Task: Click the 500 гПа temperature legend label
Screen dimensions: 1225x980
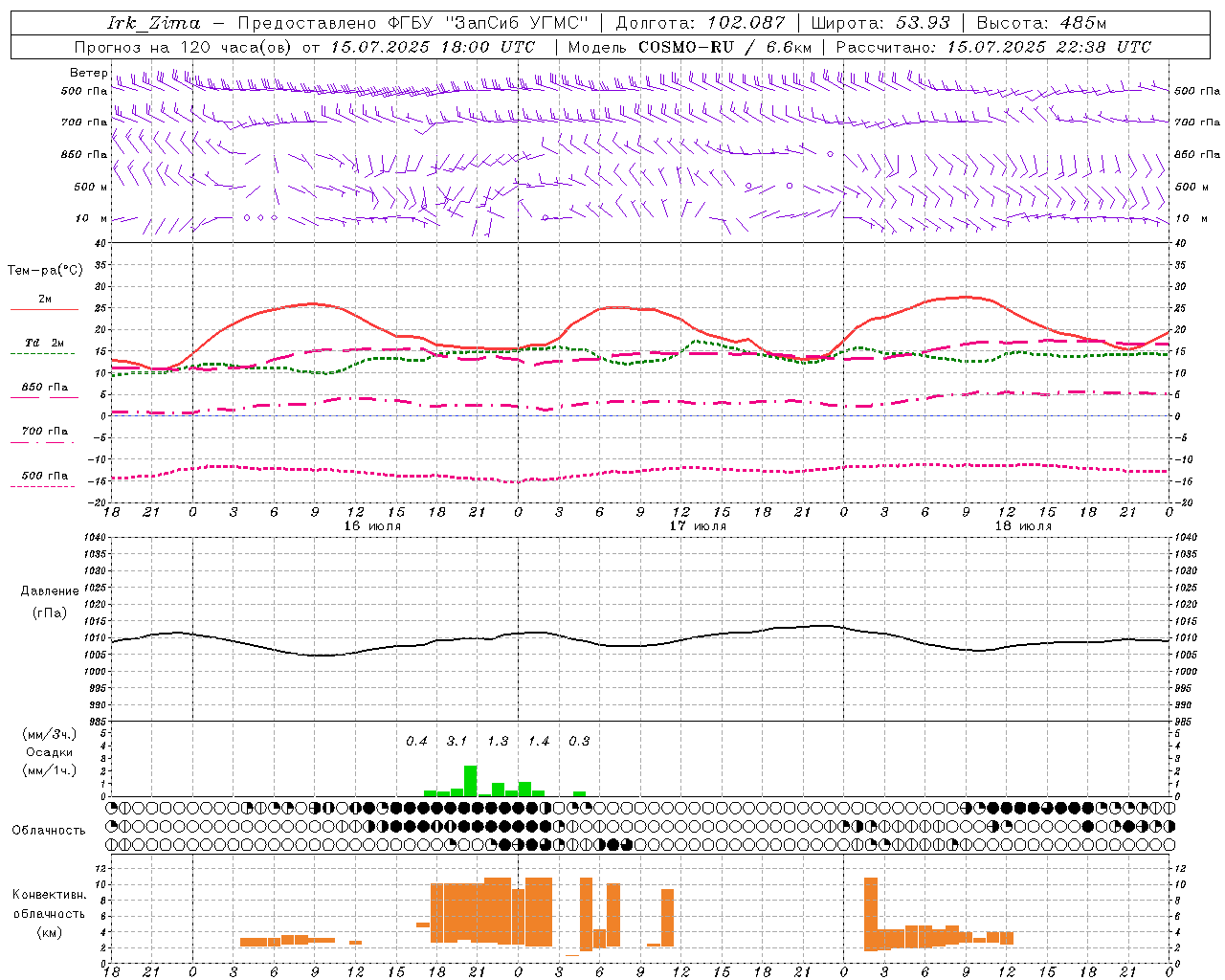Action: coord(44,476)
